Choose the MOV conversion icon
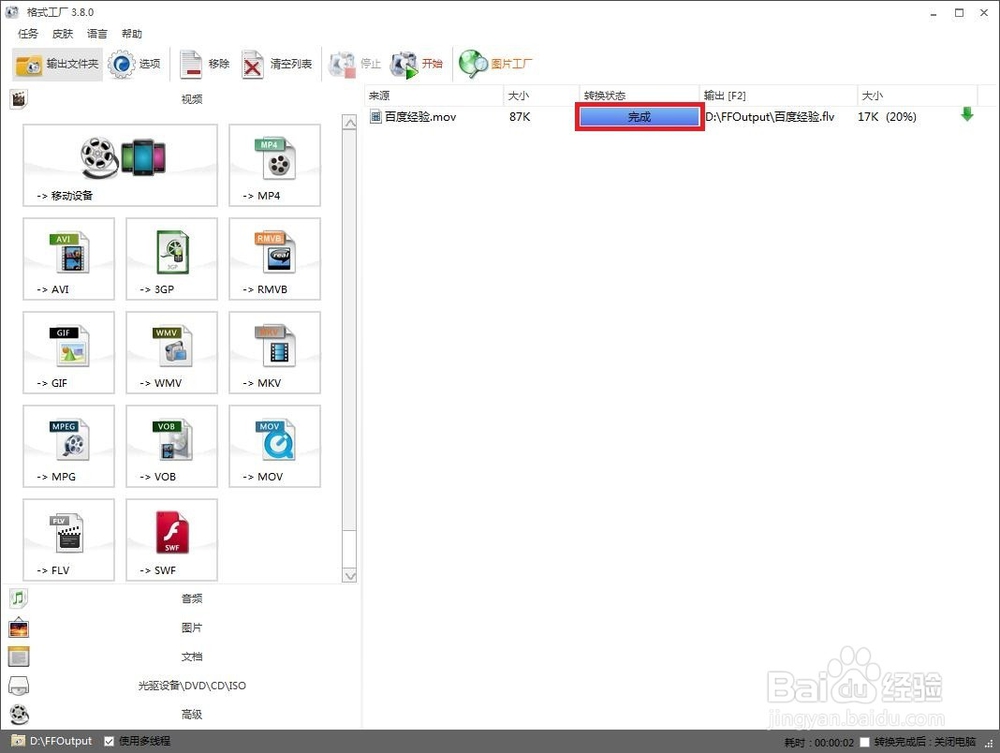 275,446
